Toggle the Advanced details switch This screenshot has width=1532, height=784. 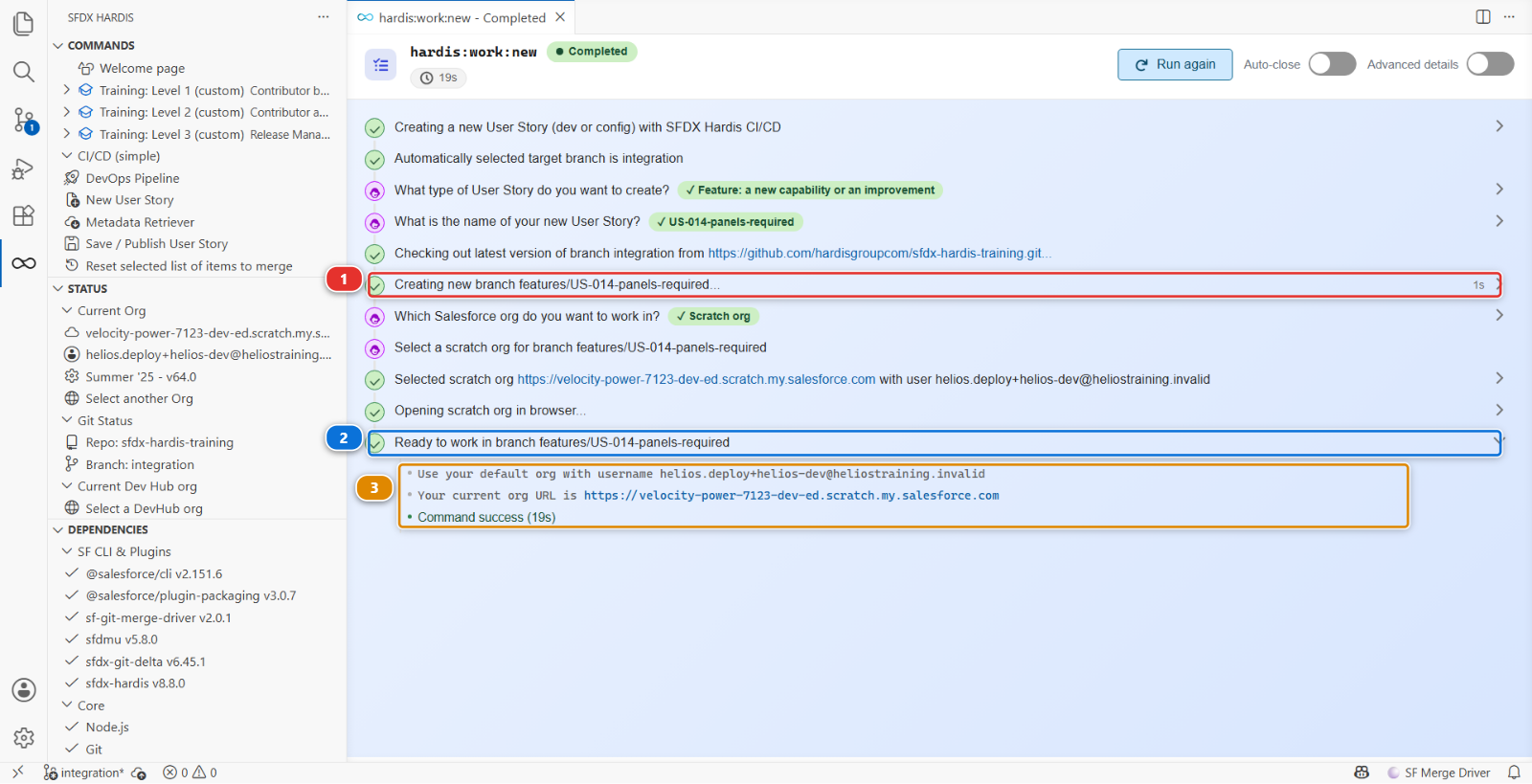(1490, 64)
